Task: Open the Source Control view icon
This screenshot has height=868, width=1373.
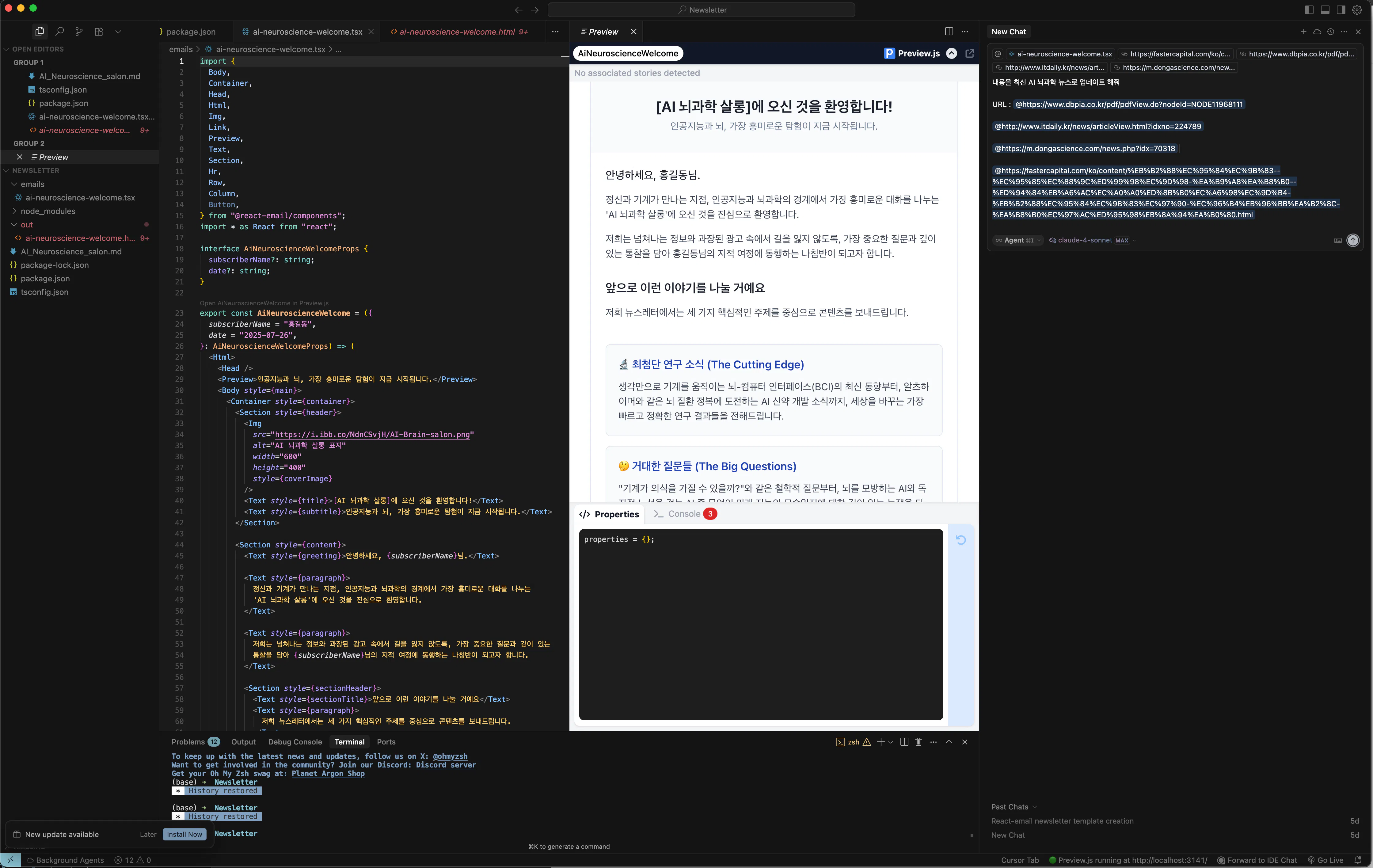Action: pos(79,32)
